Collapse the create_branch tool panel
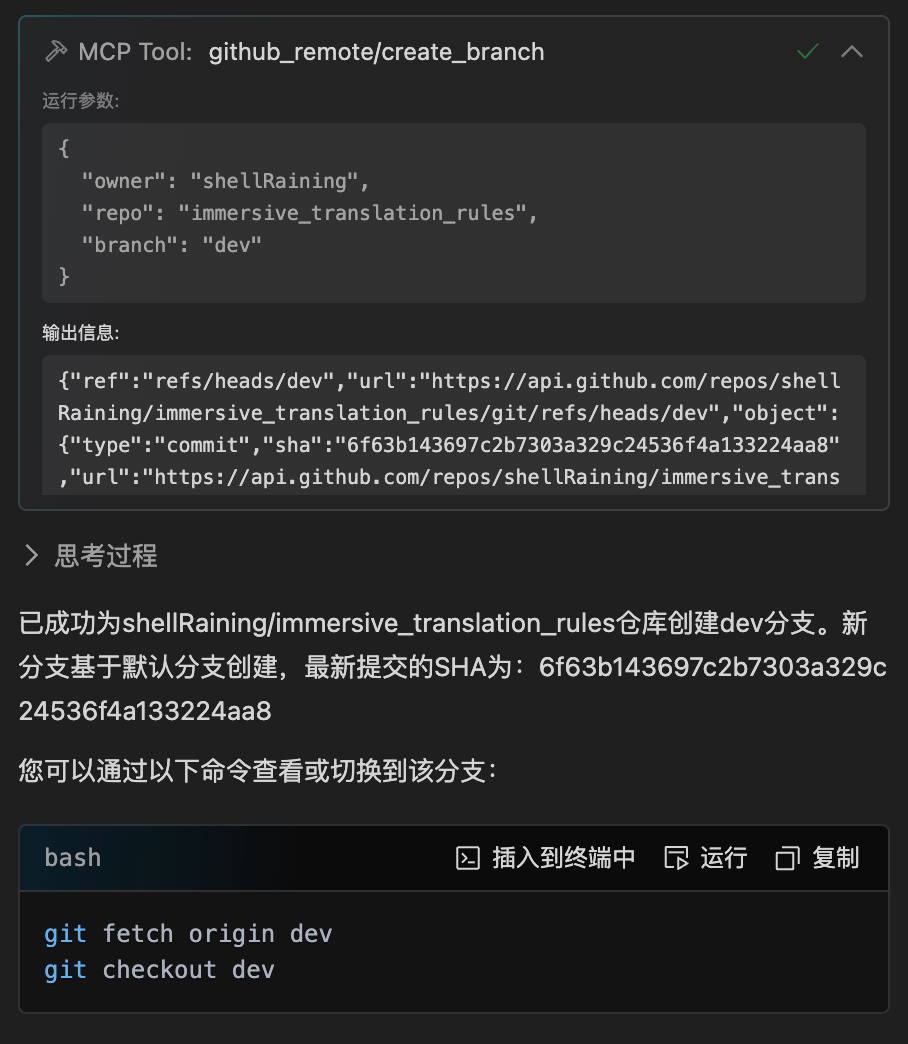908x1044 pixels. (852, 51)
